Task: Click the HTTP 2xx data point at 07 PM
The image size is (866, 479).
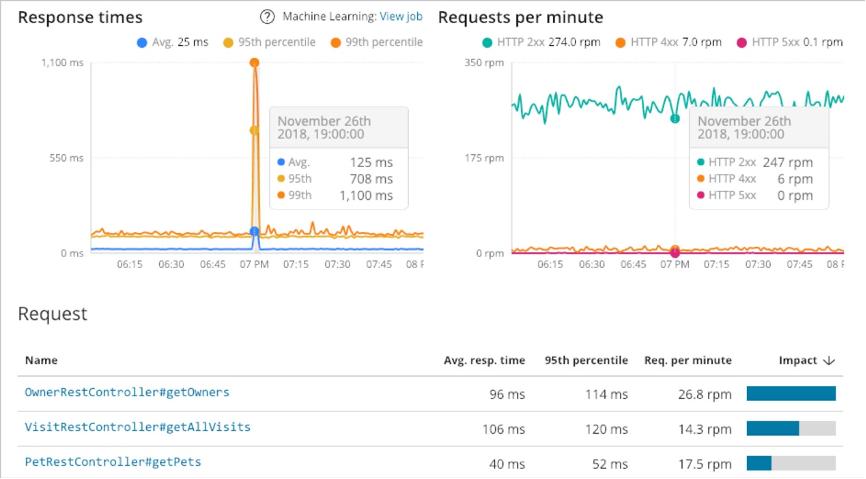Action: point(675,118)
